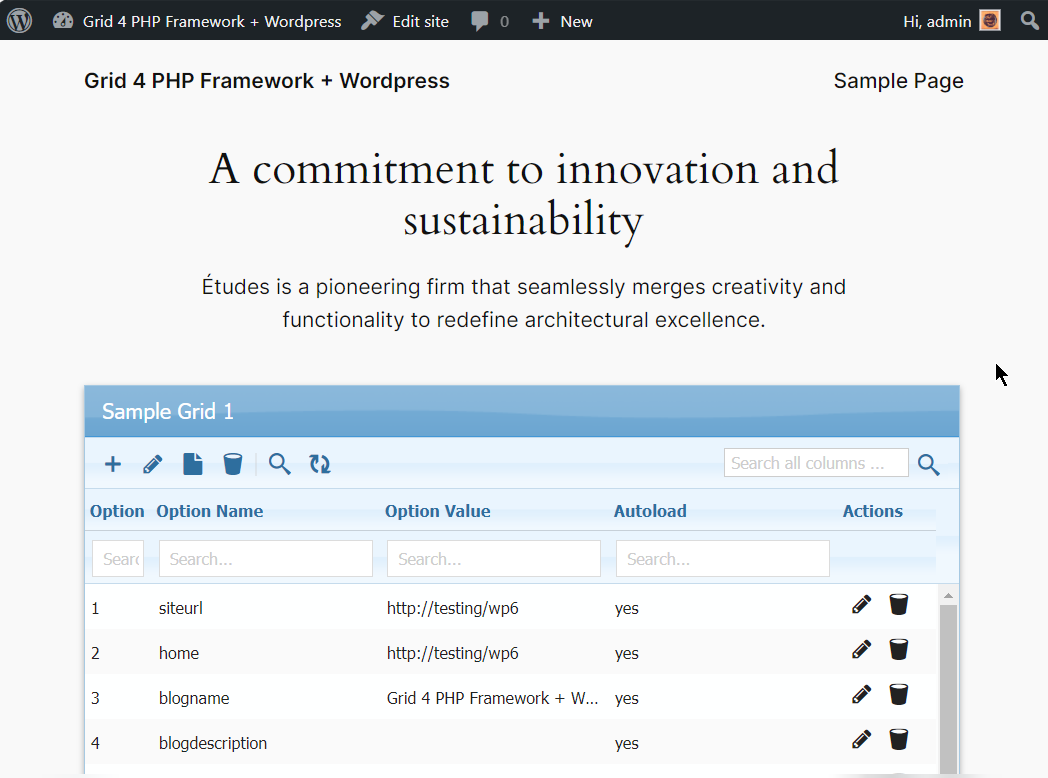Refresh the grid with reload icon
The width and height of the screenshot is (1048, 778).
point(320,464)
